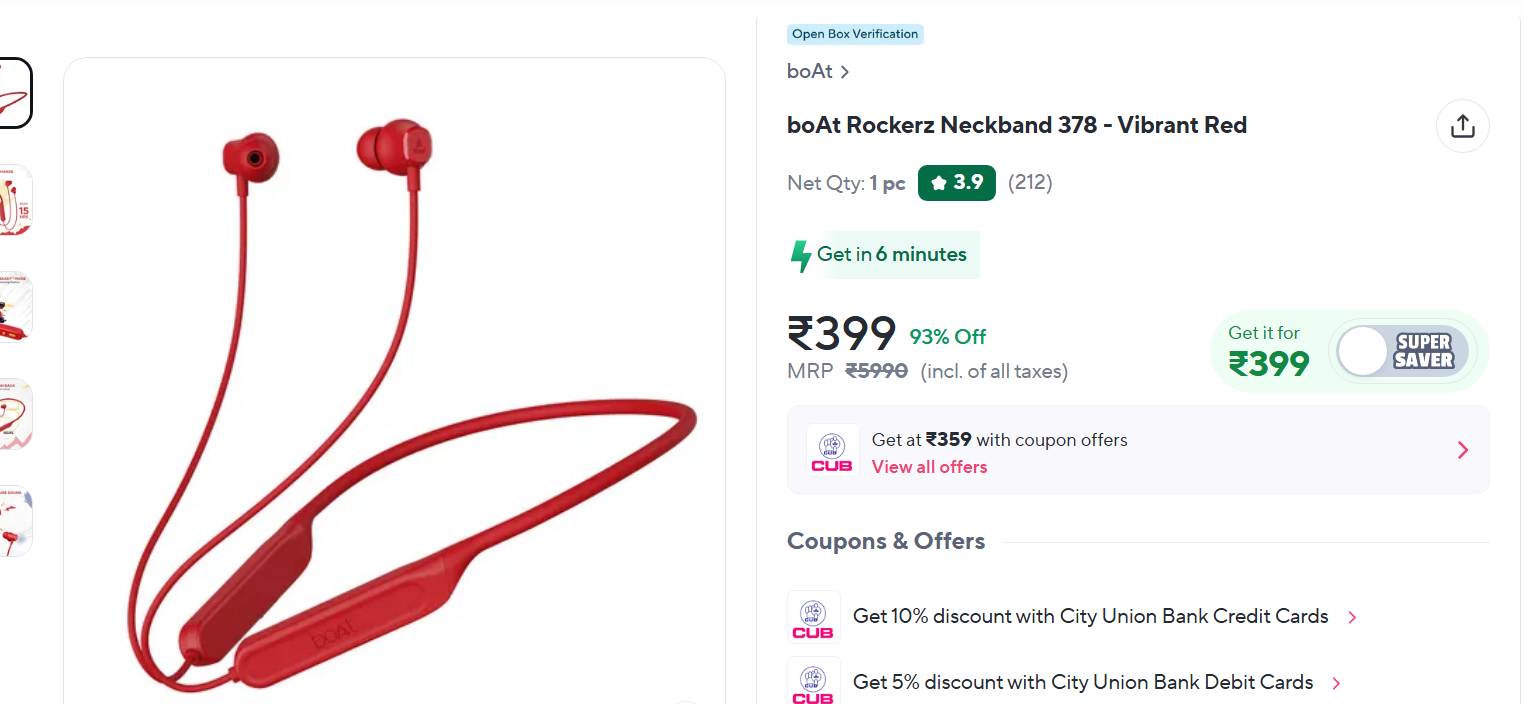Click the star rating 3.9 badge
The height and width of the screenshot is (704, 1524).
[x=956, y=183]
